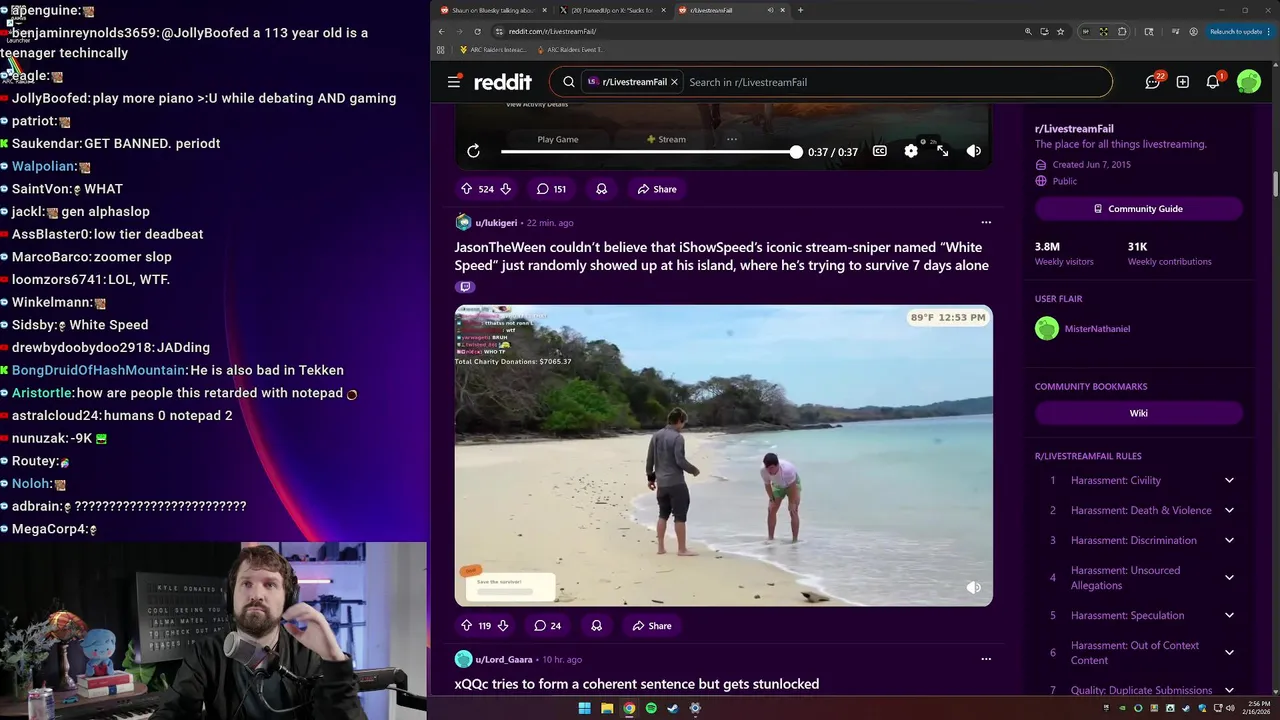Open the Community Guide

tap(1139, 209)
